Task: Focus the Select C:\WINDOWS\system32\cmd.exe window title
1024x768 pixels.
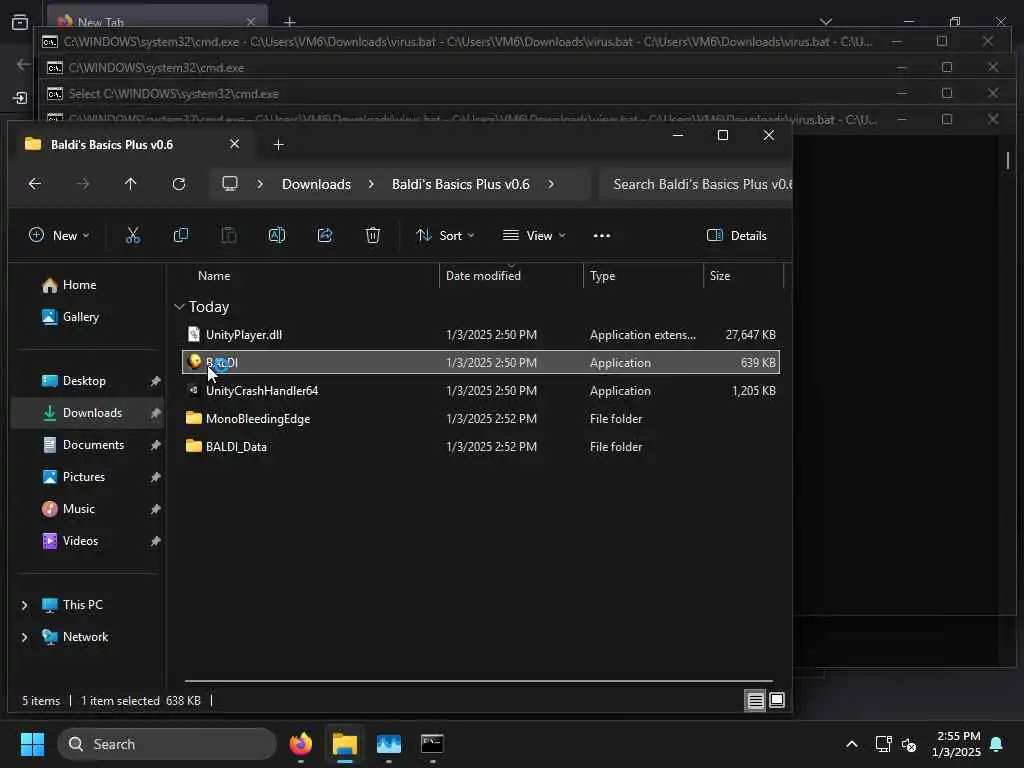Action: [174, 94]
